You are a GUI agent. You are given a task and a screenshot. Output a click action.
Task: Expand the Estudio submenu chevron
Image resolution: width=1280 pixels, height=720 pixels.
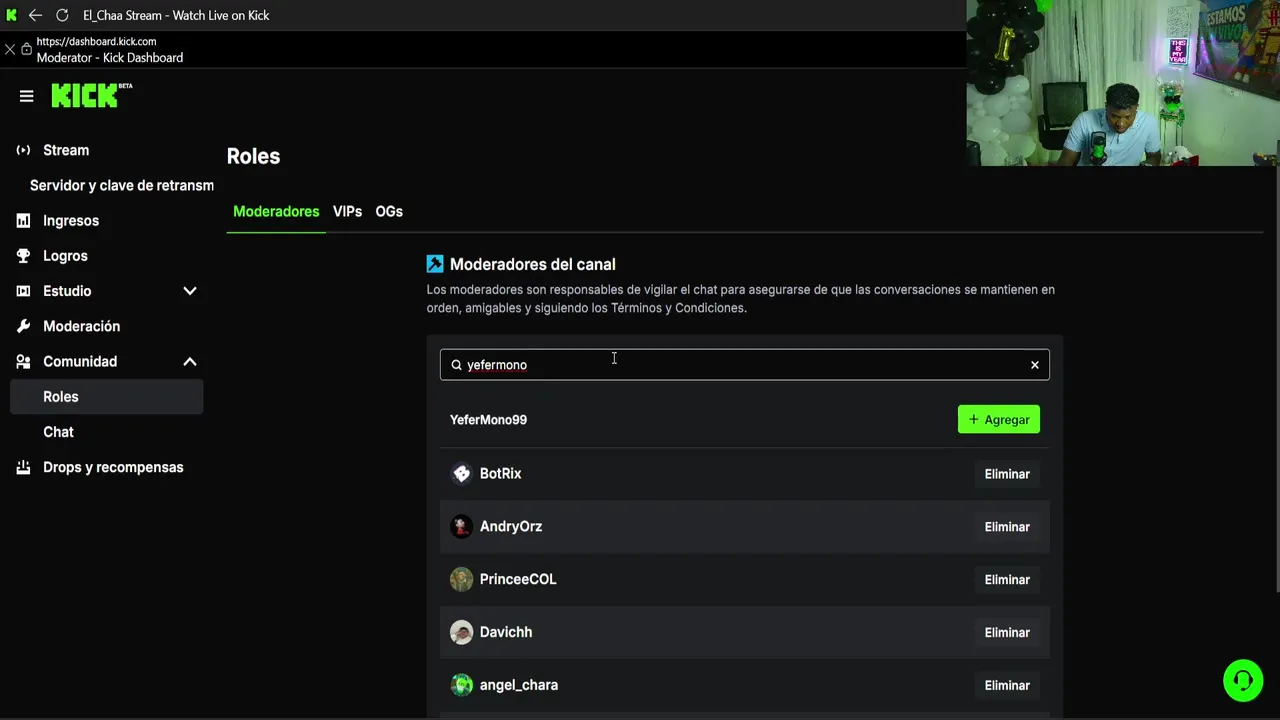point(190,291)
